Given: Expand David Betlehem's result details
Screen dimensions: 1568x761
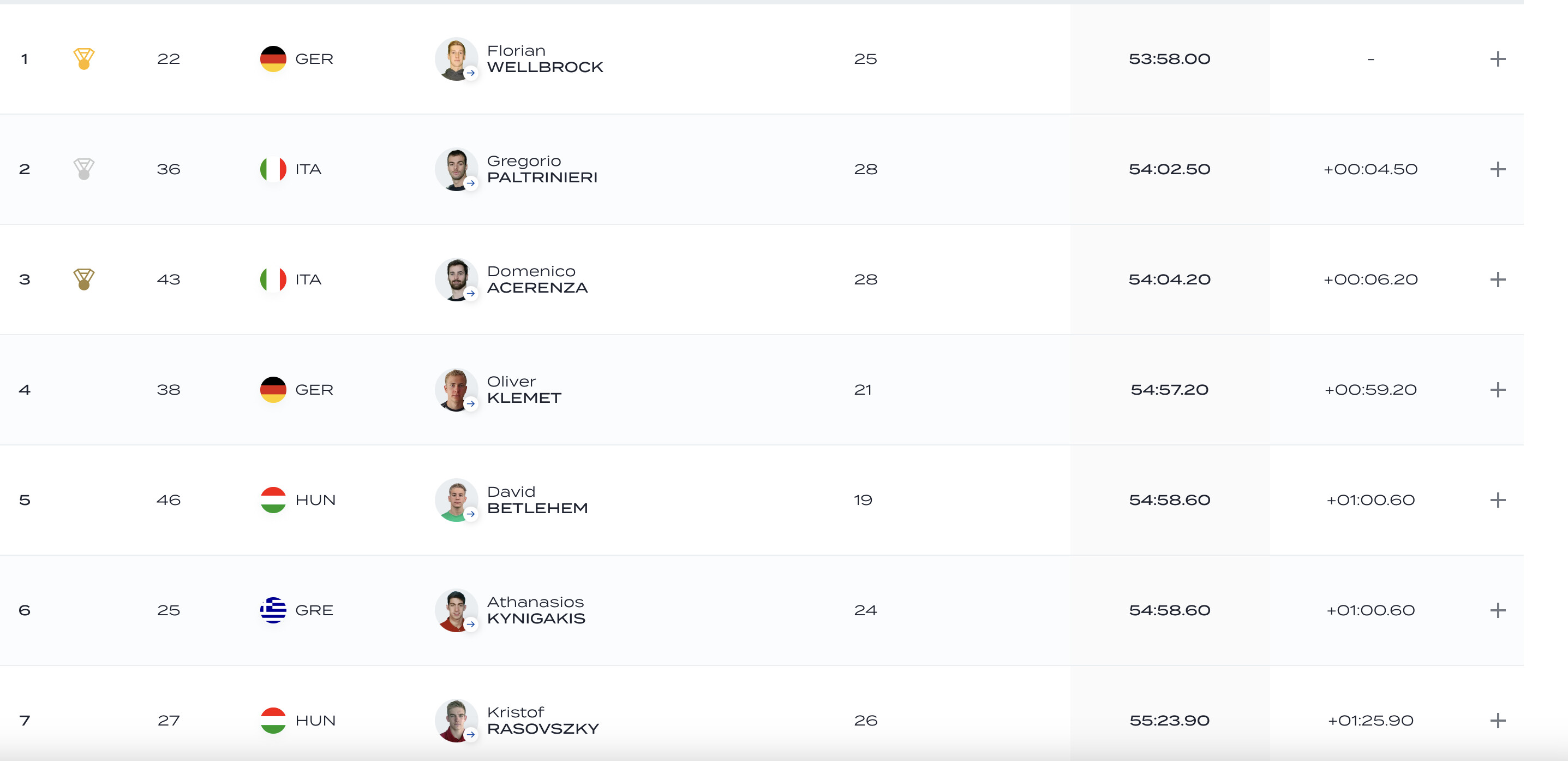Looking at the screenshot, I should click(1498, 500).
